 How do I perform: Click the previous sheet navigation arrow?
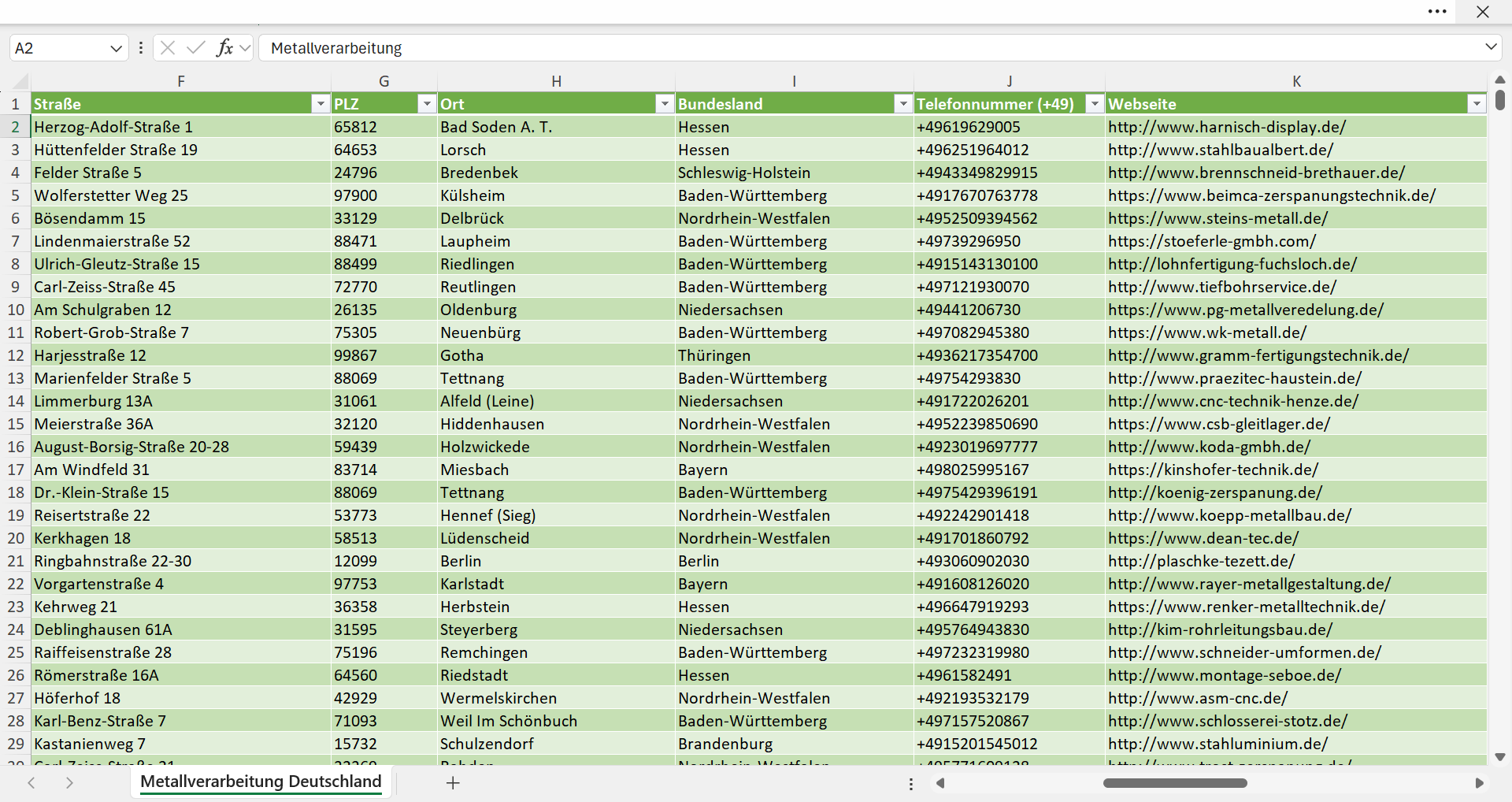pos(31,782)
